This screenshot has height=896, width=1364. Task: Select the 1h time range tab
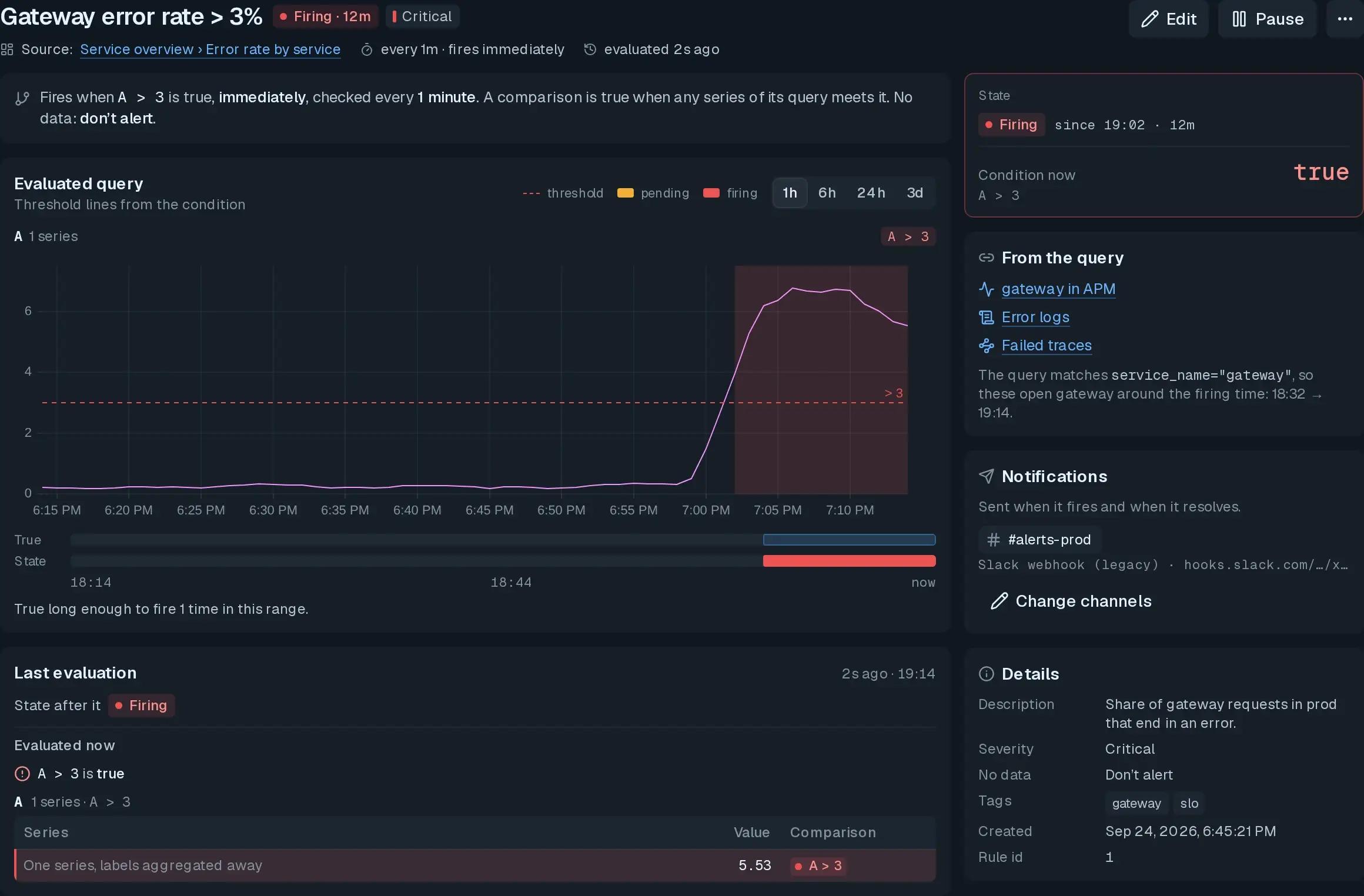click(790, 193)
